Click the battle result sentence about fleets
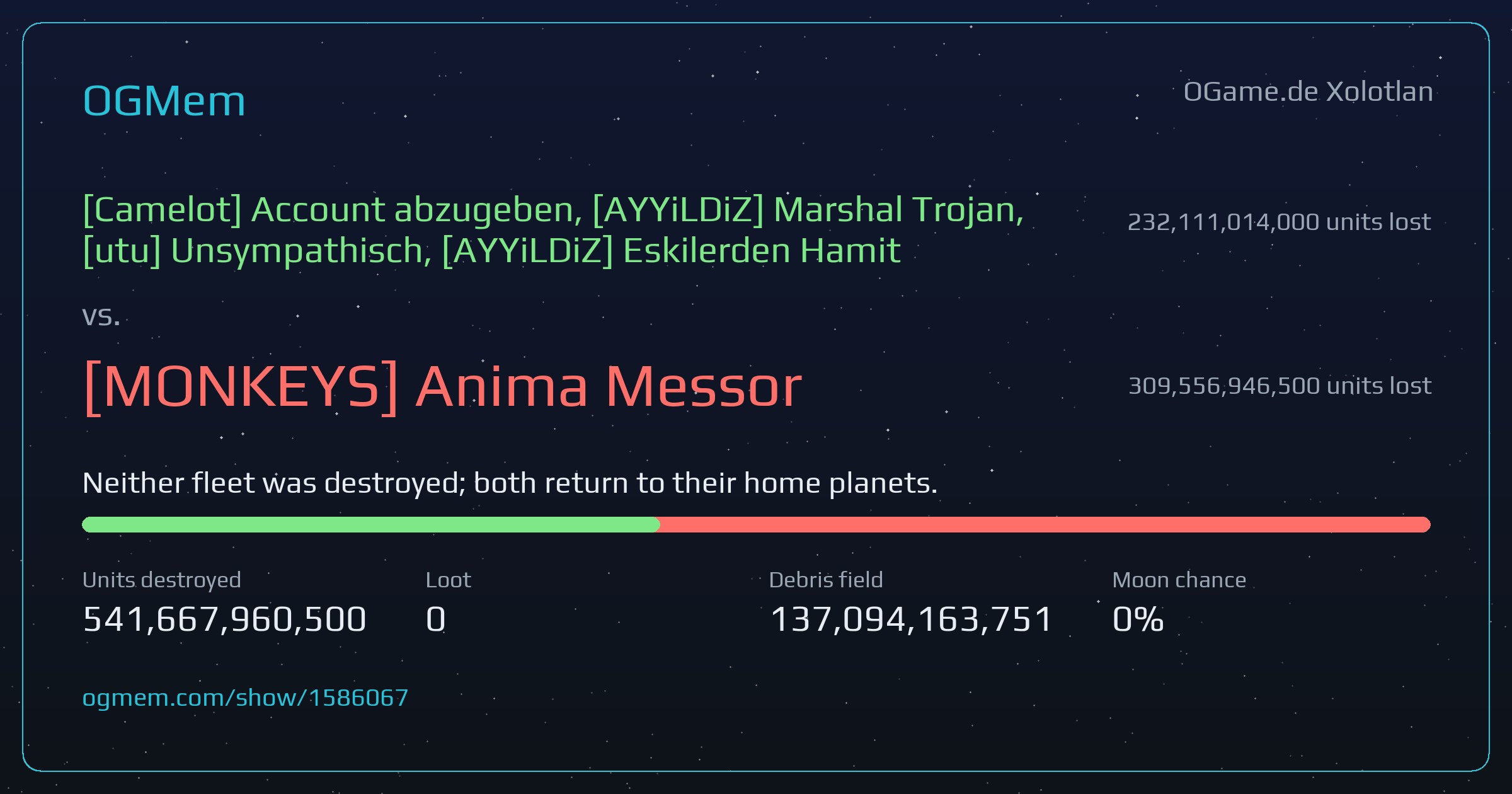The image size is (1512, 794). tap(510, 483)
